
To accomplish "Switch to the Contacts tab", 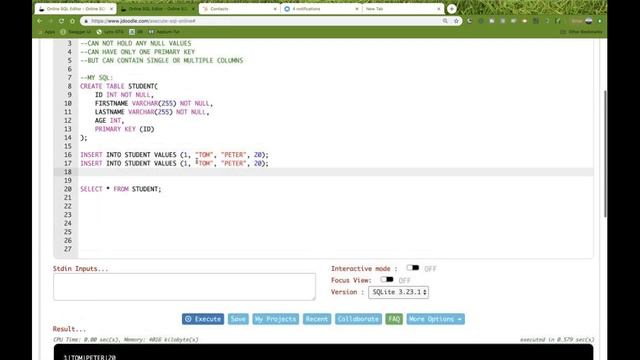I will [x=239, y=9].
